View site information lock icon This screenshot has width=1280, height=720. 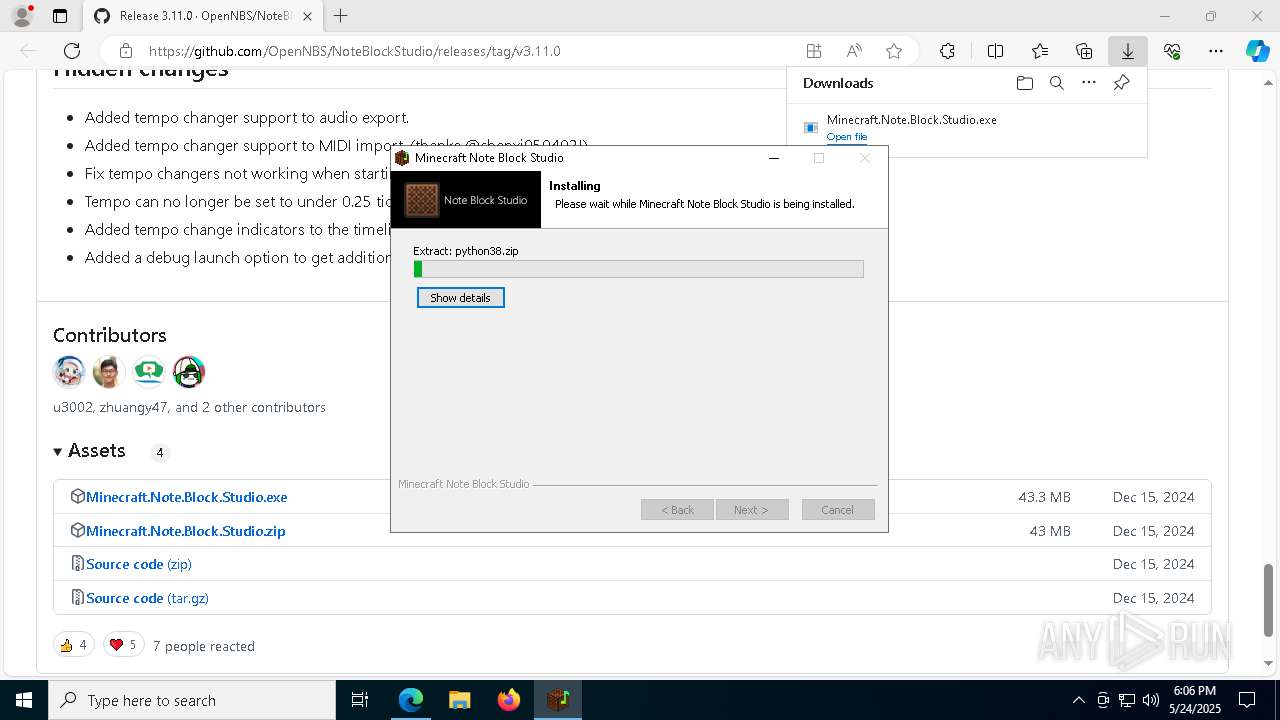click(x=125, y=51)
